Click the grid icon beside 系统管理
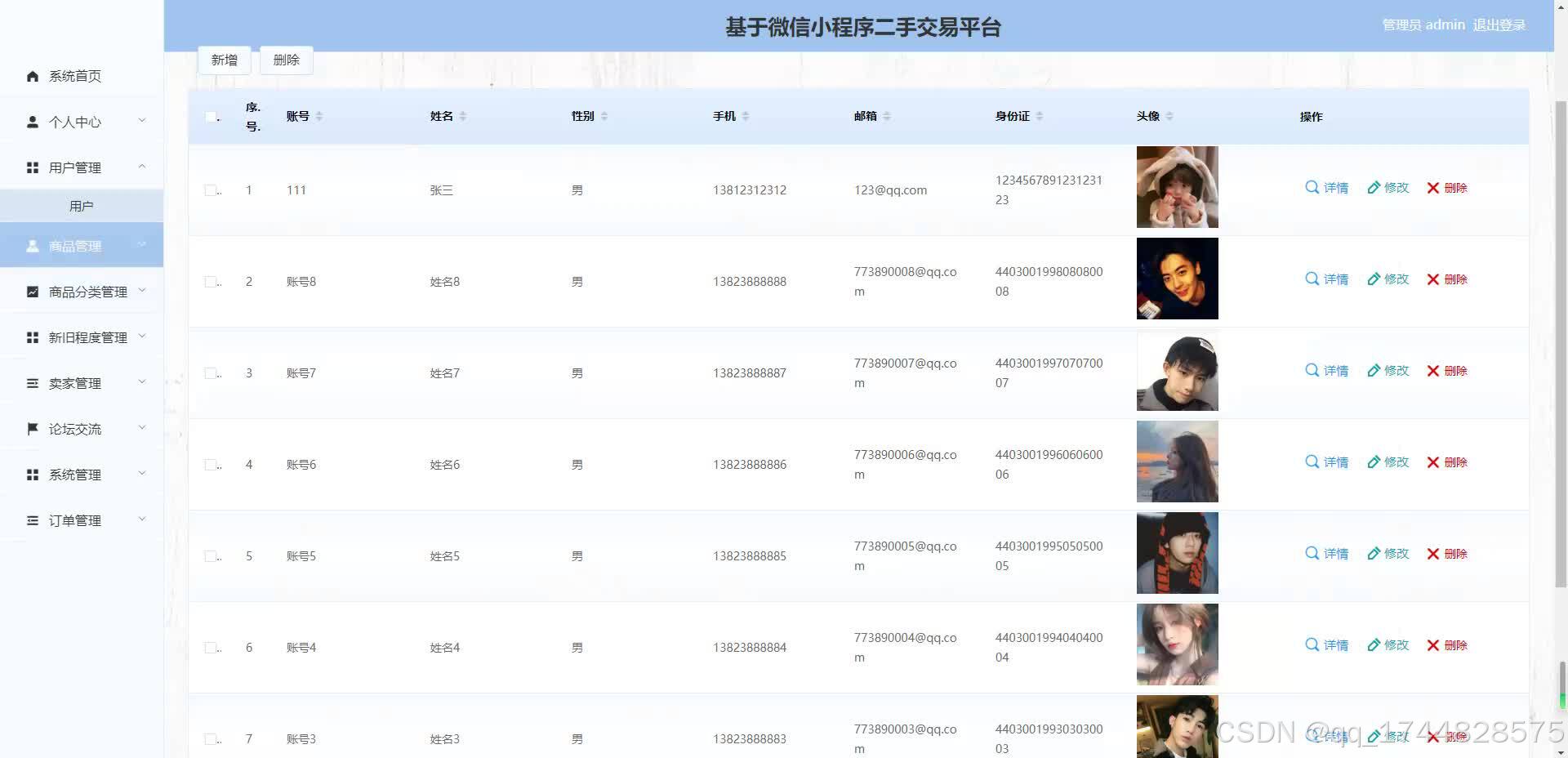Viewport: 1568px width, 758px height. click(x=33, y=475)
